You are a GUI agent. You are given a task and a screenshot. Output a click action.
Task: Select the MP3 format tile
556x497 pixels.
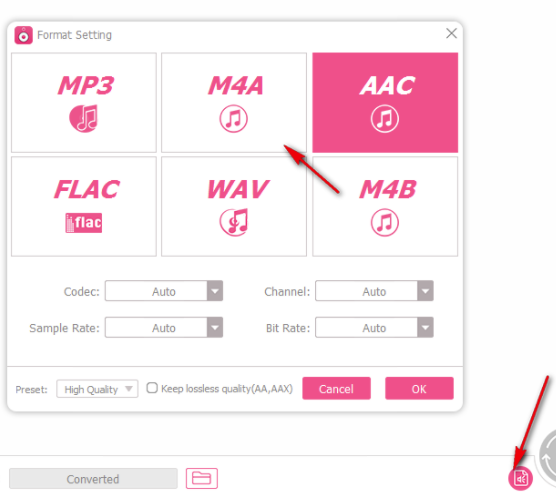coord(84,102)
